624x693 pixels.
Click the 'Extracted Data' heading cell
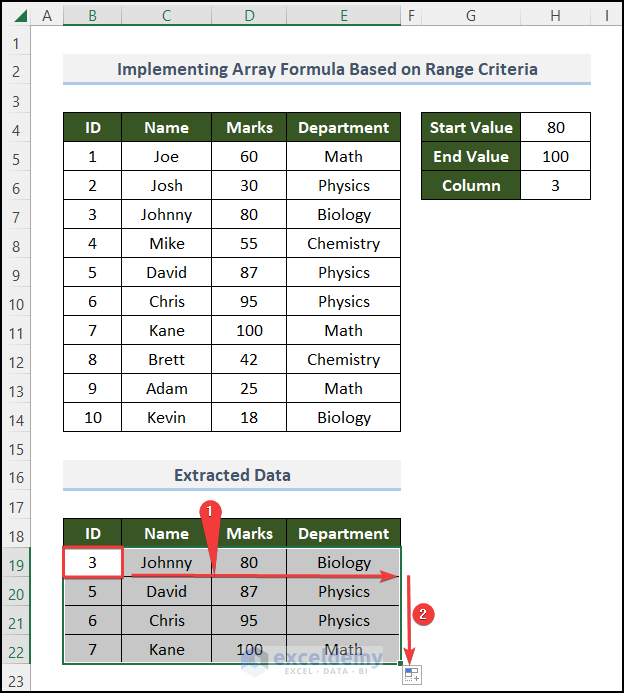pos(232,476)
